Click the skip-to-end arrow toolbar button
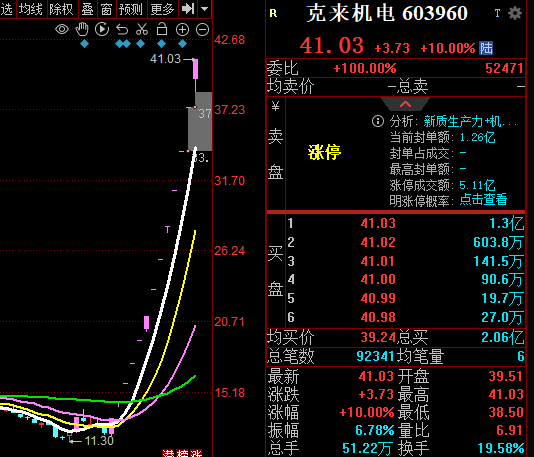This screenshot has height=457, width=534. click(x=188, y=9)
